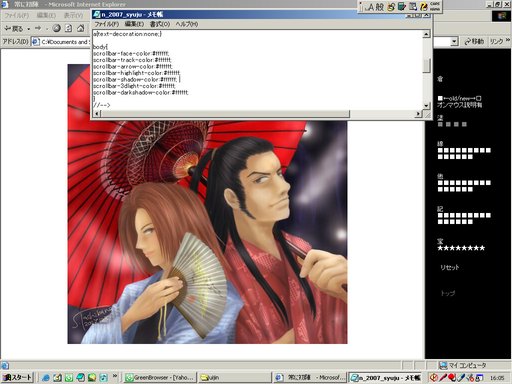This screenshot has width=512, height=384.
Task: Open the IME Pad icon in language bar
Action: pos(391,7)
